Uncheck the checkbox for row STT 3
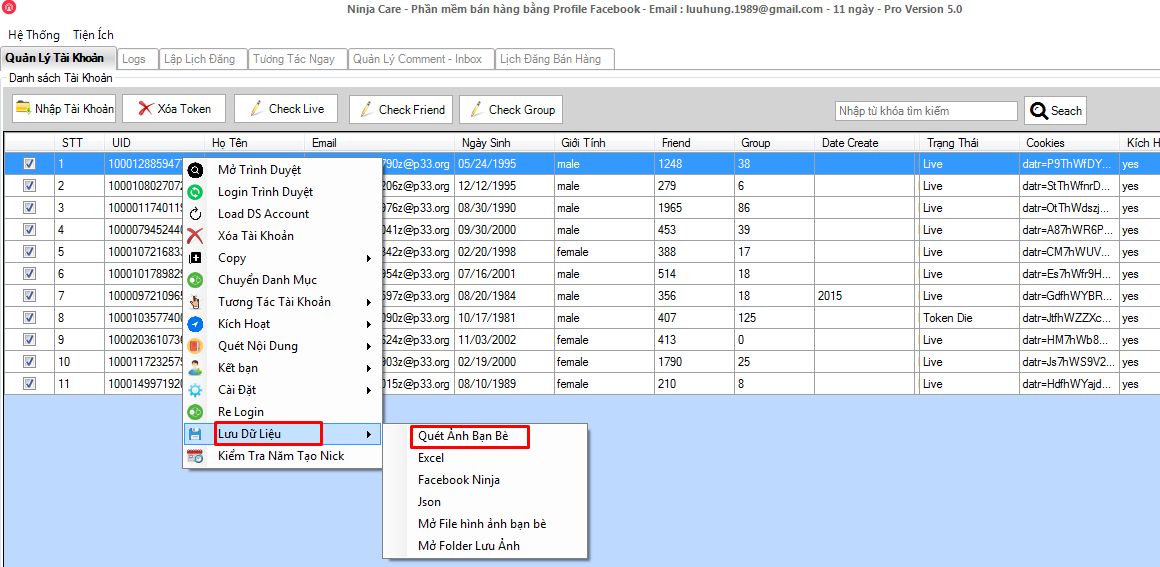 click(x=29, y=208)
